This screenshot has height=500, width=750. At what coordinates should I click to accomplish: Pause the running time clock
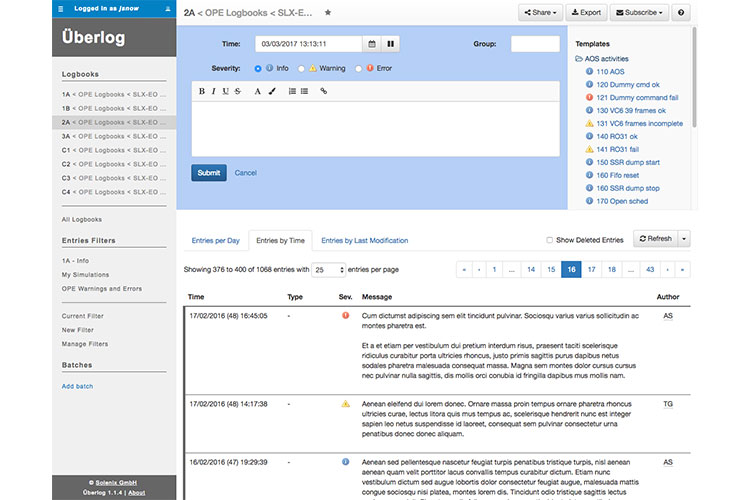click(x=390, y=44)
